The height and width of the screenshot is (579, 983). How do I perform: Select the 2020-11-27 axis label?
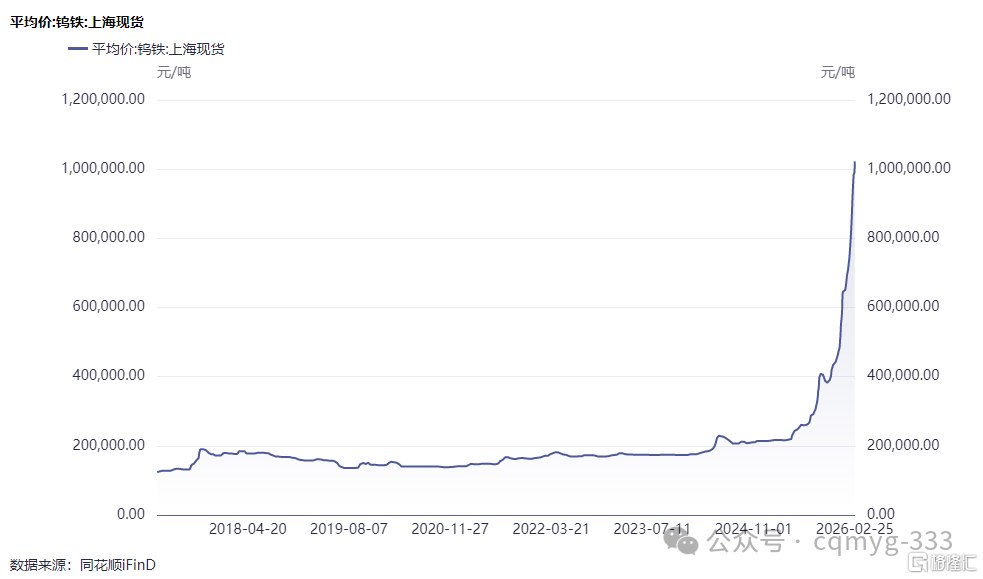[x=451, y=528]
